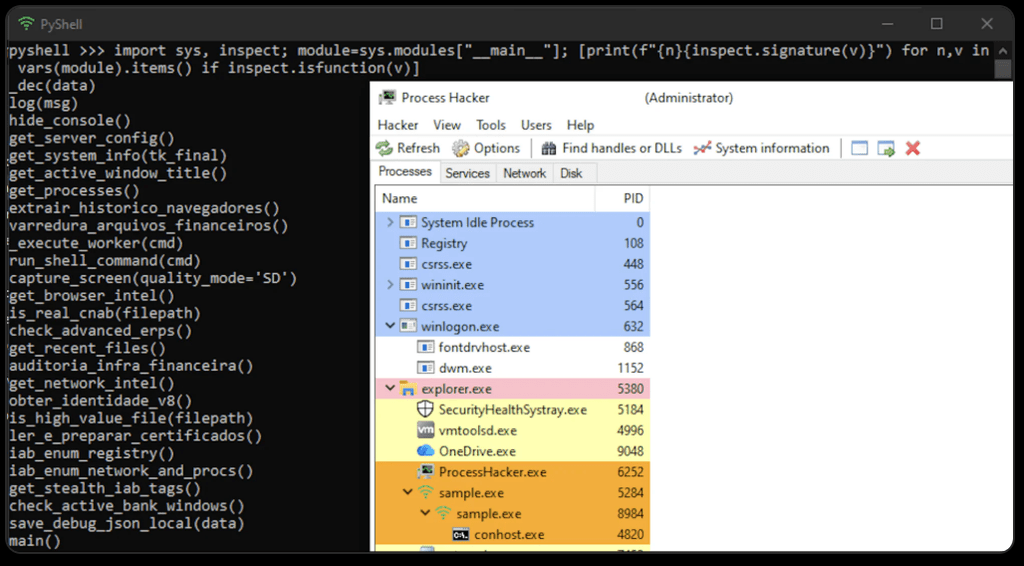Viewport: 1024px width, 566px height.
Task: Select the Registry process row
Action: tap(513, 244)
